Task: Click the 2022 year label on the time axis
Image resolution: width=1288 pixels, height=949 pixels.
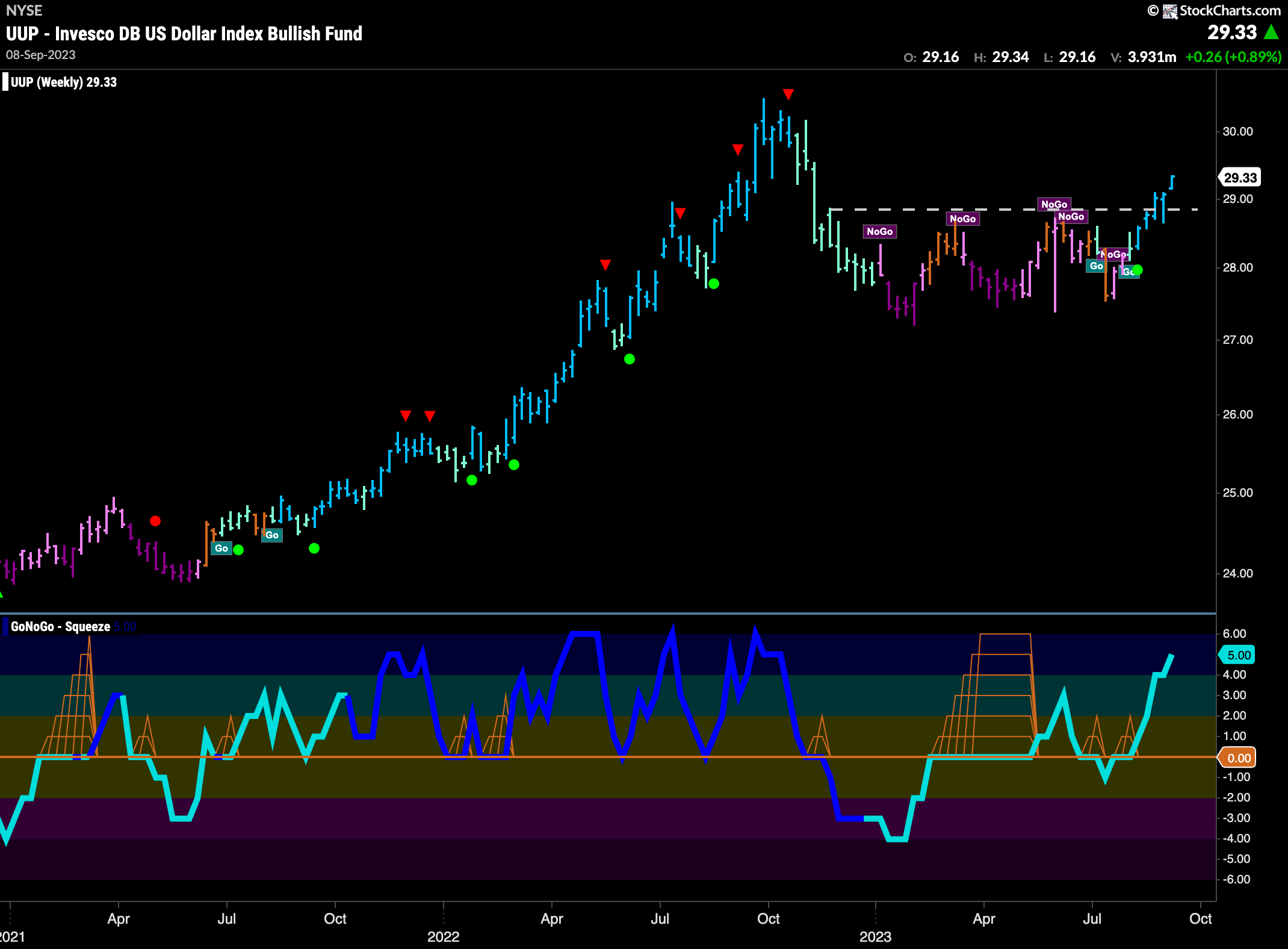Action: click(444, 937)
